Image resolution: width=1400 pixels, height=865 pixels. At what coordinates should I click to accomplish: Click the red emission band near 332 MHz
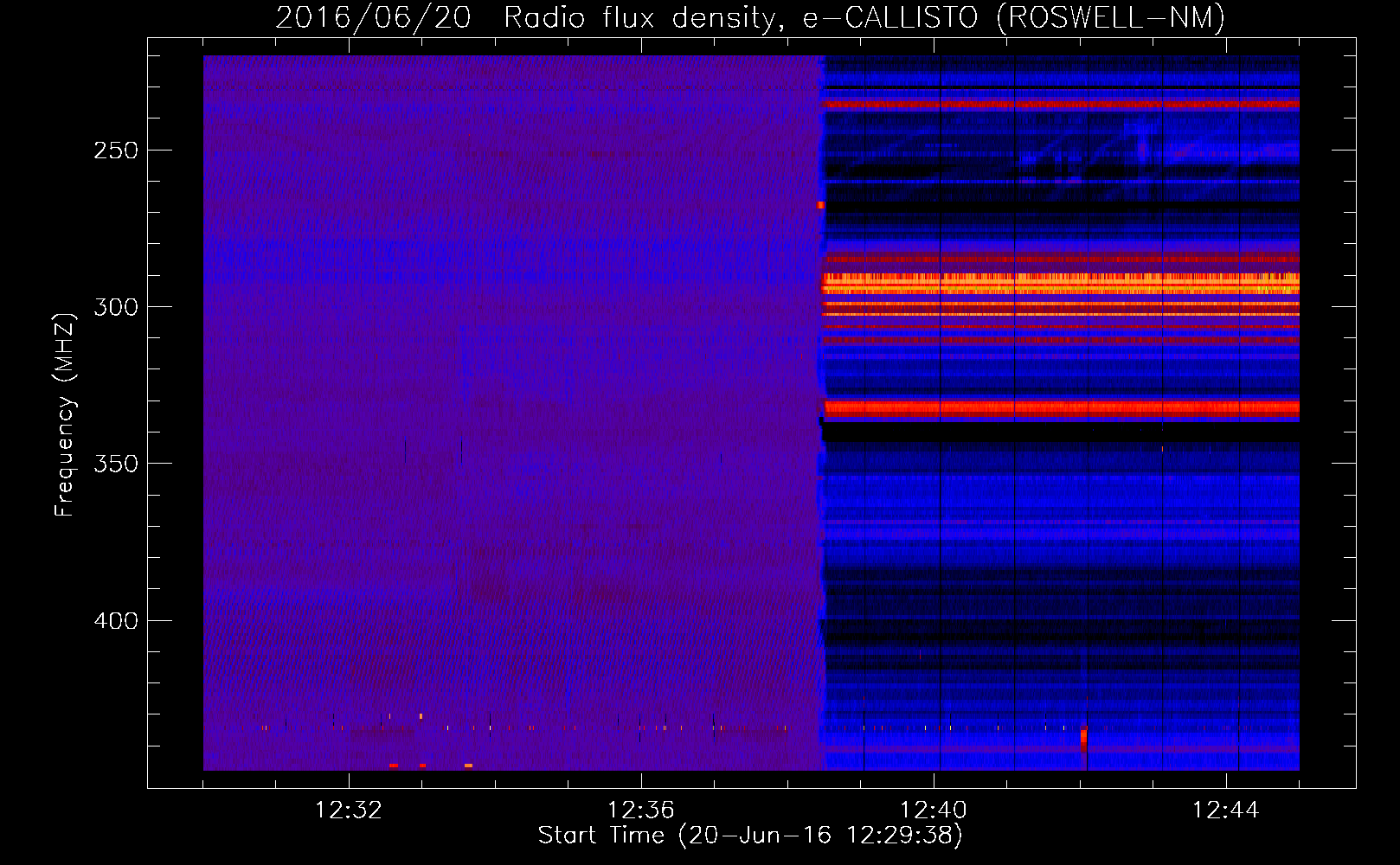1062,407
